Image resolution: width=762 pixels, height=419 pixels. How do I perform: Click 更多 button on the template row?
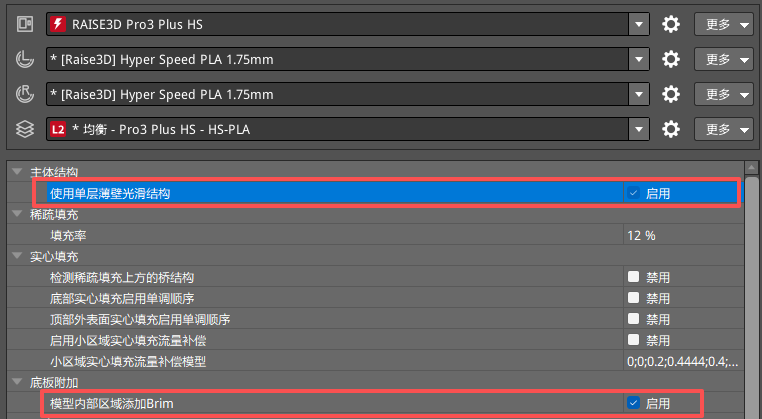[723, 129]
